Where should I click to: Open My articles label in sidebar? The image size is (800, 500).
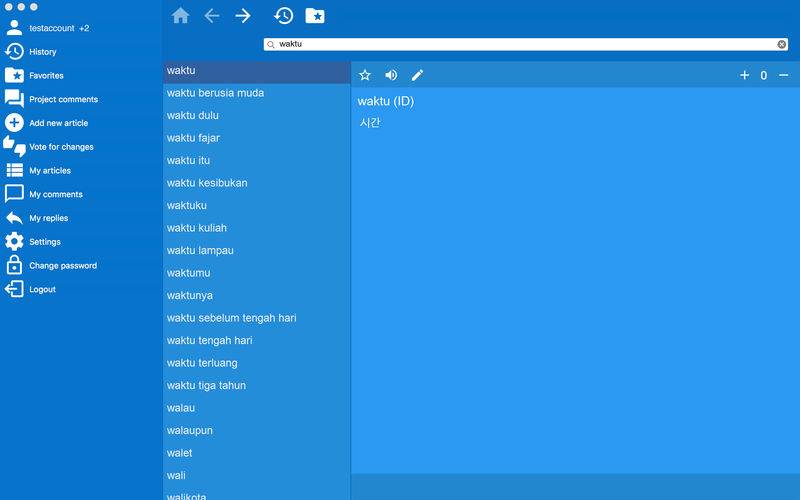coord(50,170)
